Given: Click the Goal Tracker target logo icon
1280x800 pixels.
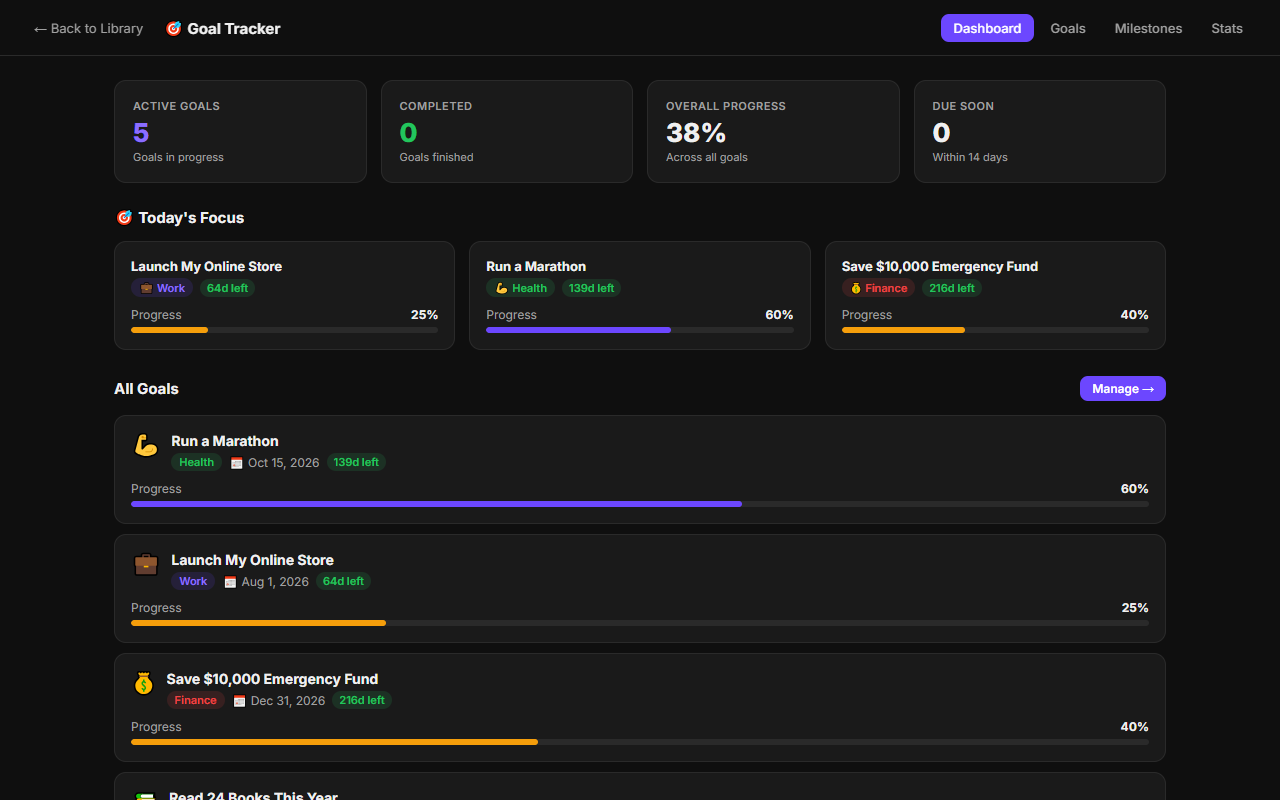Looking at the screenshot, I should click(173, 29).
